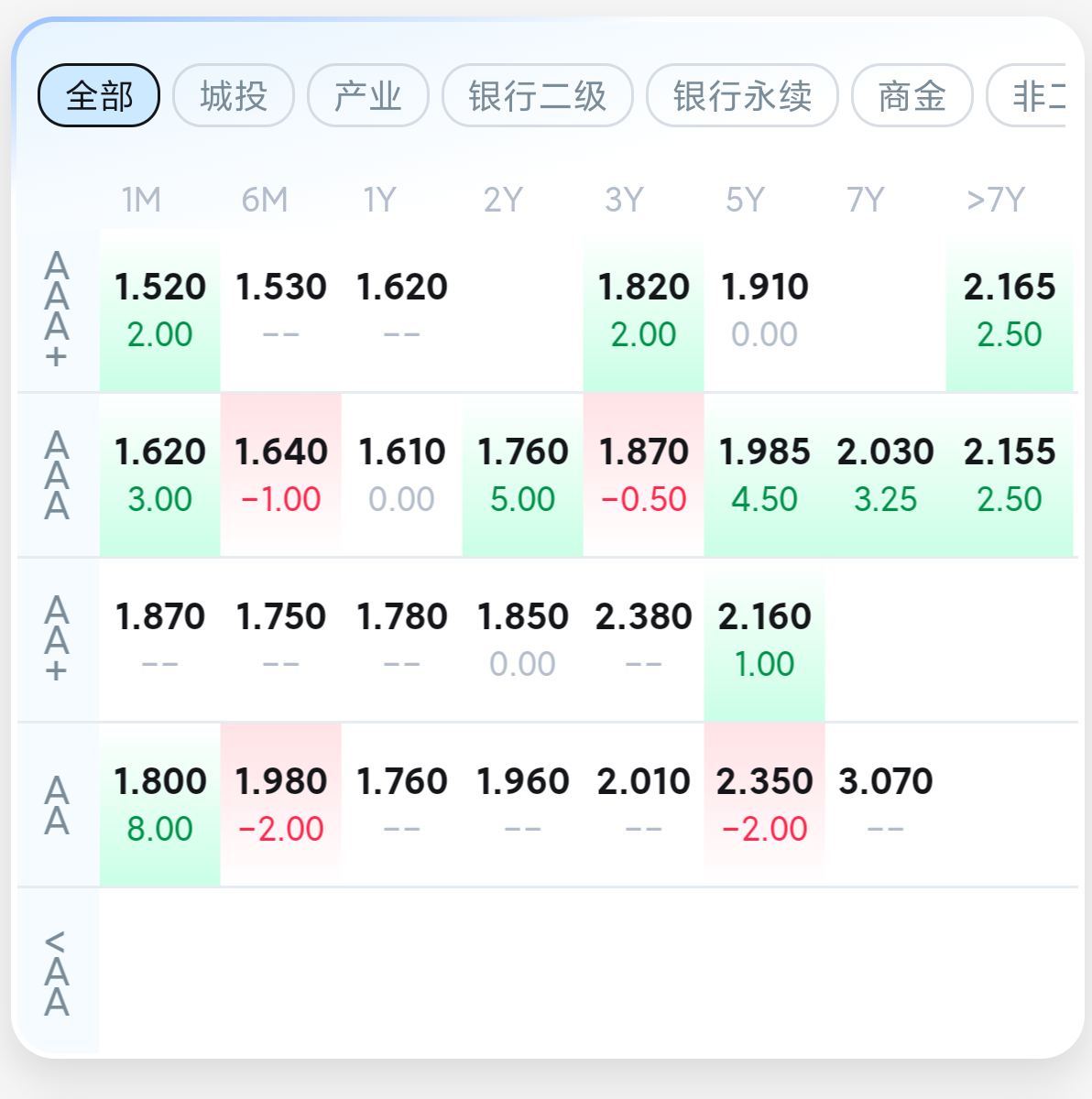This screenshot has height=1099, width=1092.
Task: Select the AAA 3Y cell 1.870
Action: [643, 474]
